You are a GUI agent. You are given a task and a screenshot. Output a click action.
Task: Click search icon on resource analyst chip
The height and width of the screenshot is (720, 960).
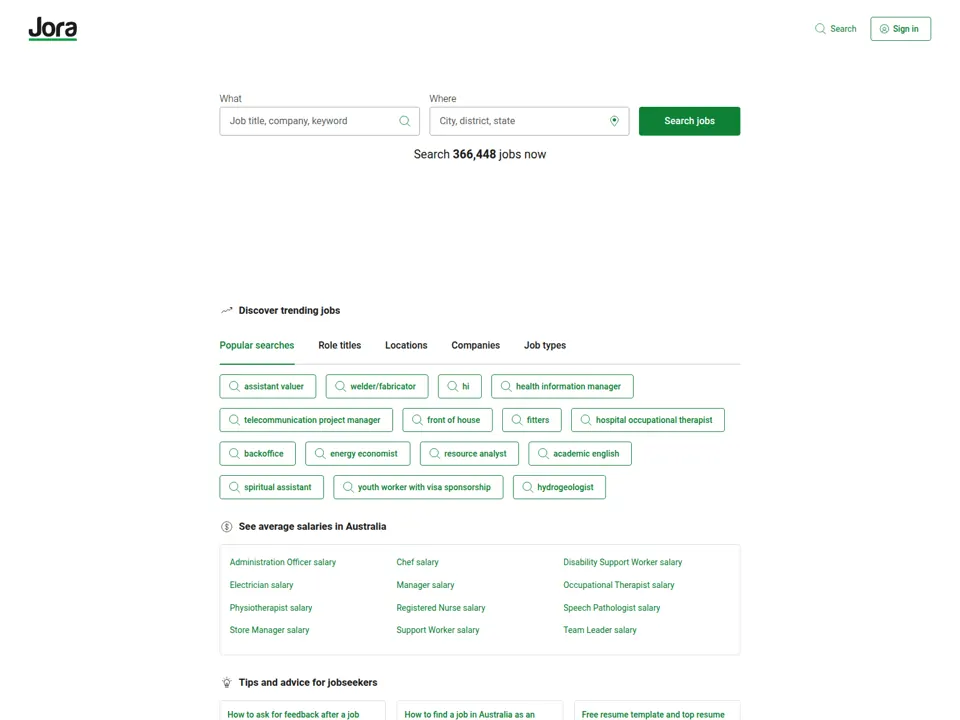434,454
